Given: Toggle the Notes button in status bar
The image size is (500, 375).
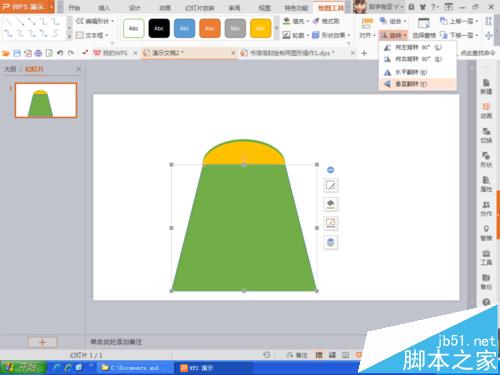Looking at the screenshot, I should (297, 355).
